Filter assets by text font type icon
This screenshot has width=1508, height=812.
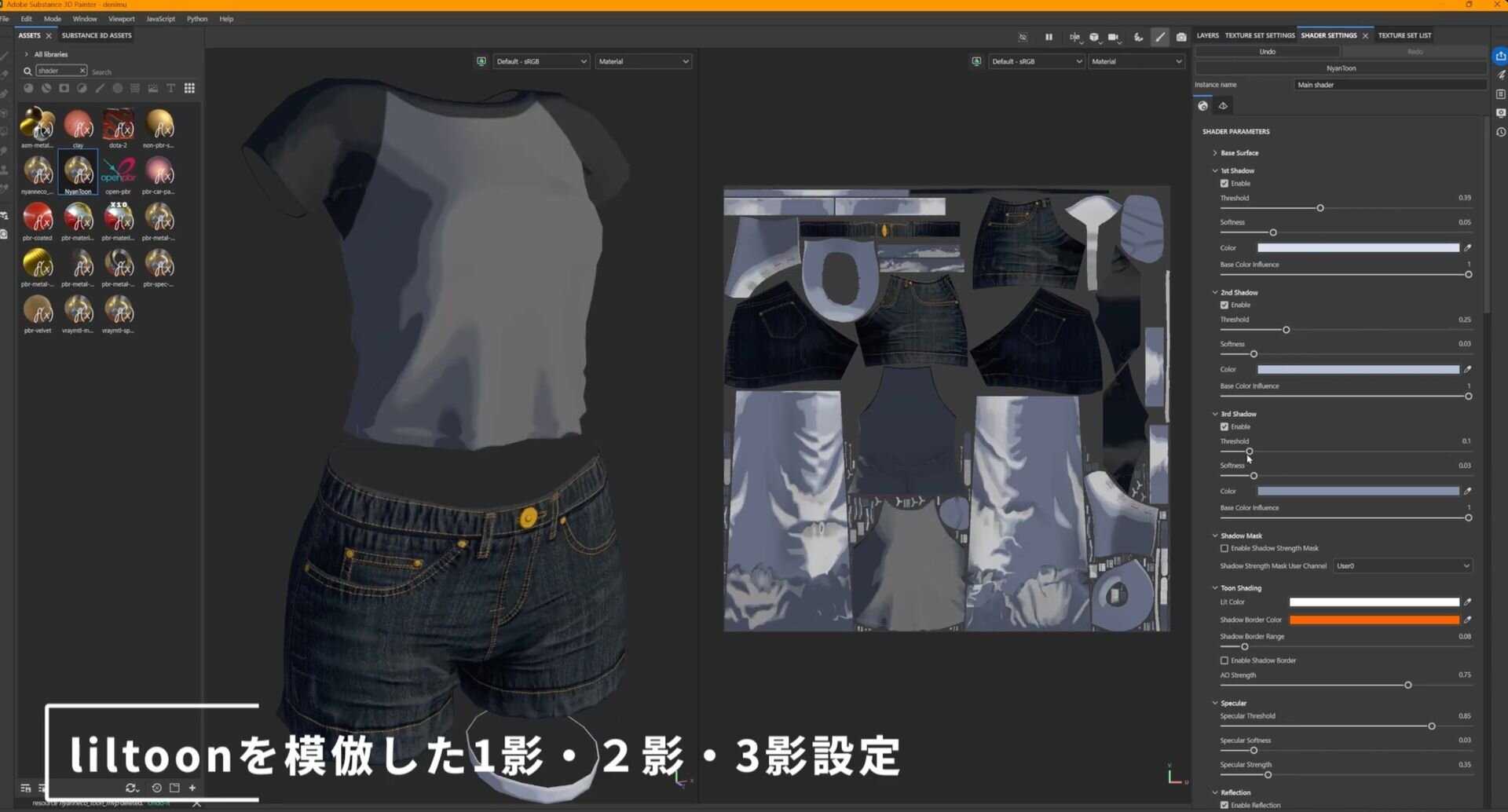(x=170, y=88)
